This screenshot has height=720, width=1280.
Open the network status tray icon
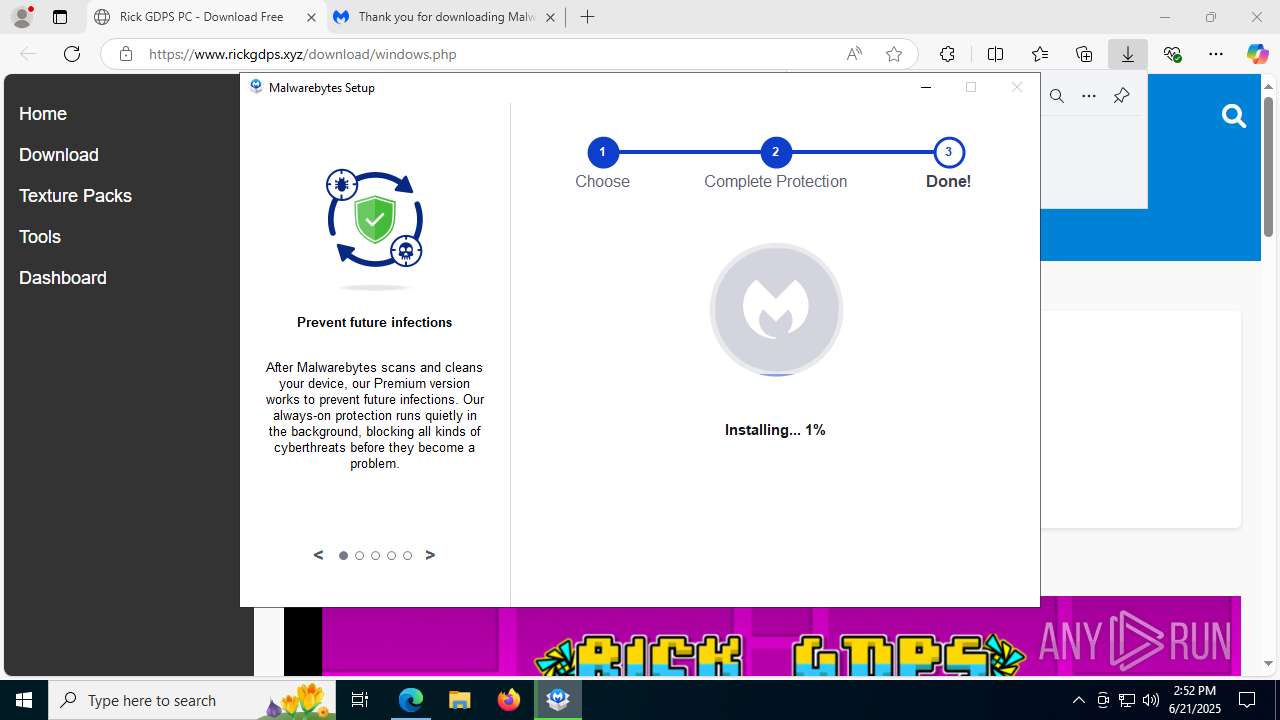1127,700
